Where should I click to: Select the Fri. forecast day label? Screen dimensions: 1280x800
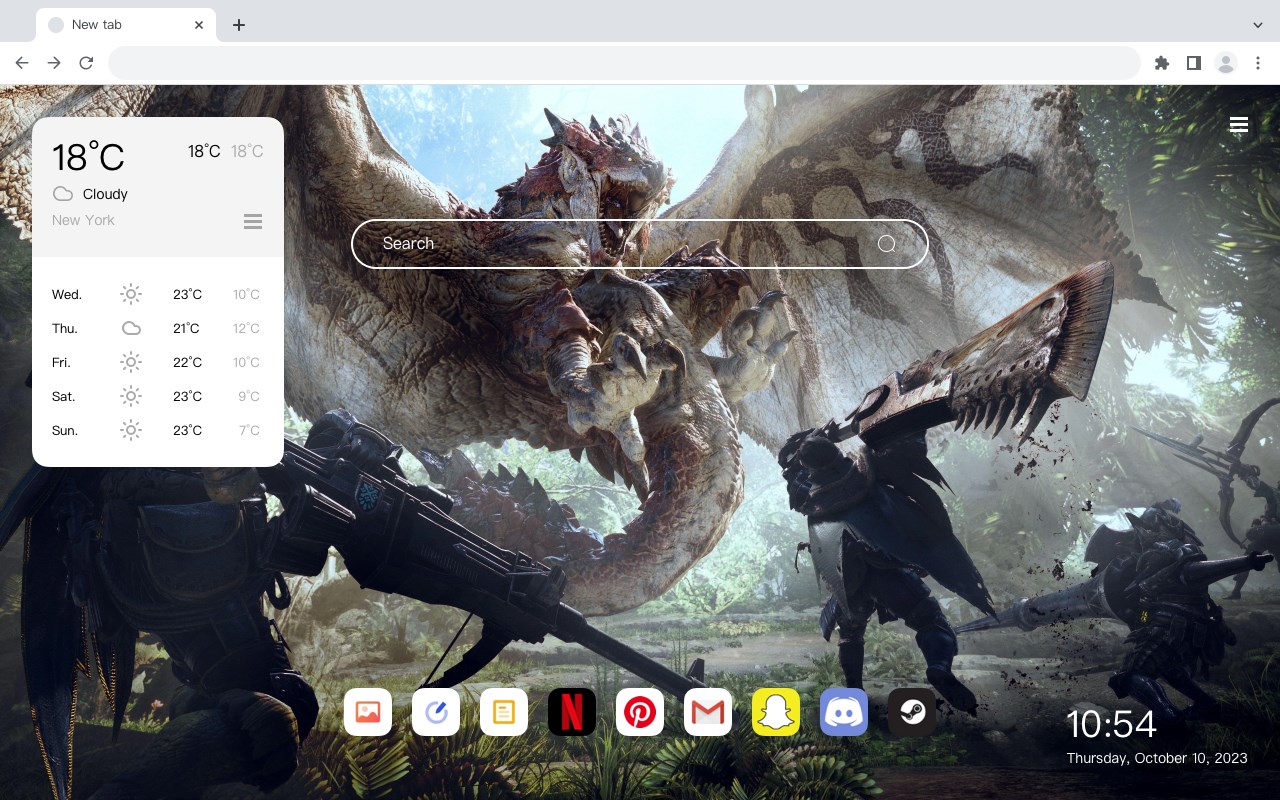(x=62, y=362)
